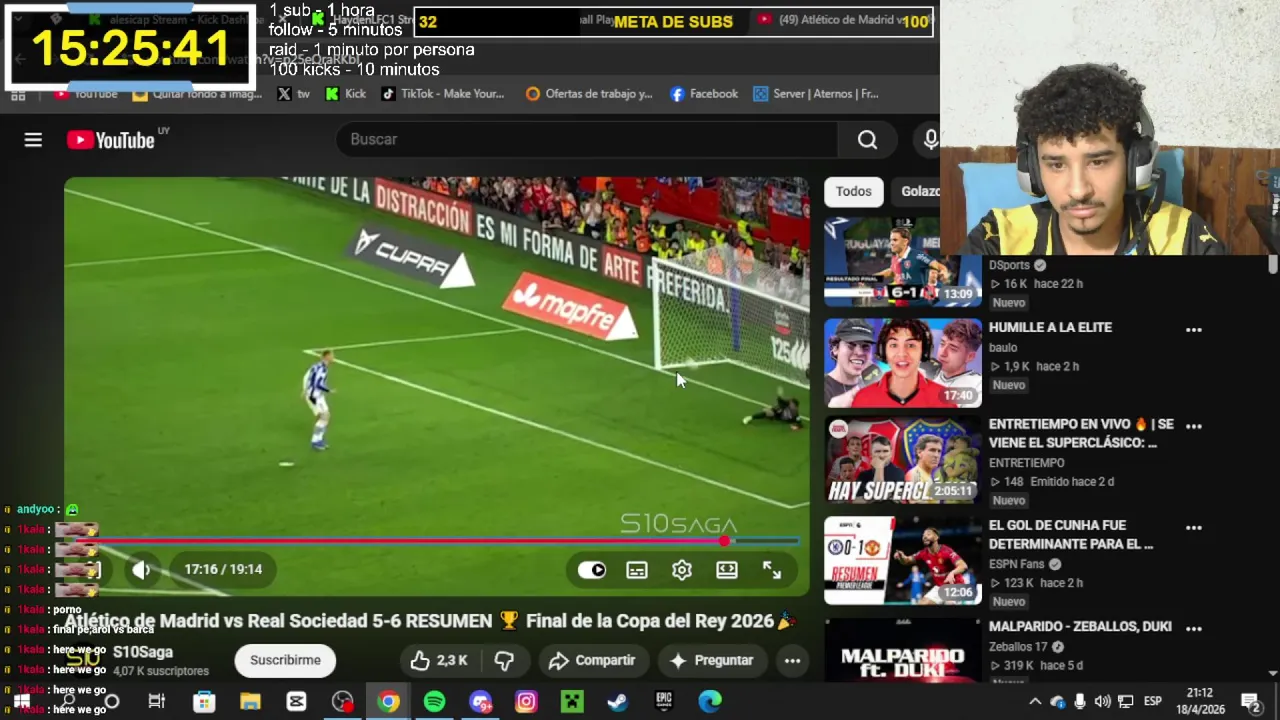Open the YouTube hamburger guide menu
Viewport: 1280px width, 720px height.
tap(33, 140)
